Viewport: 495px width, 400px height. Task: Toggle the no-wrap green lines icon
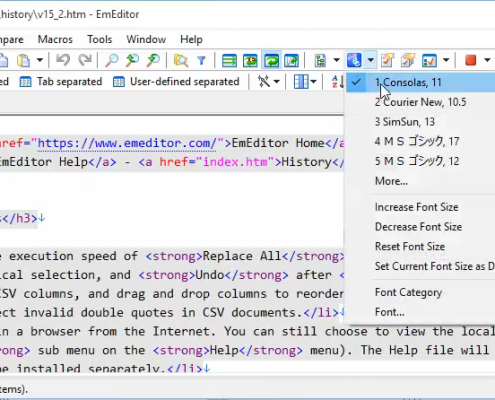tap(229, 61)
